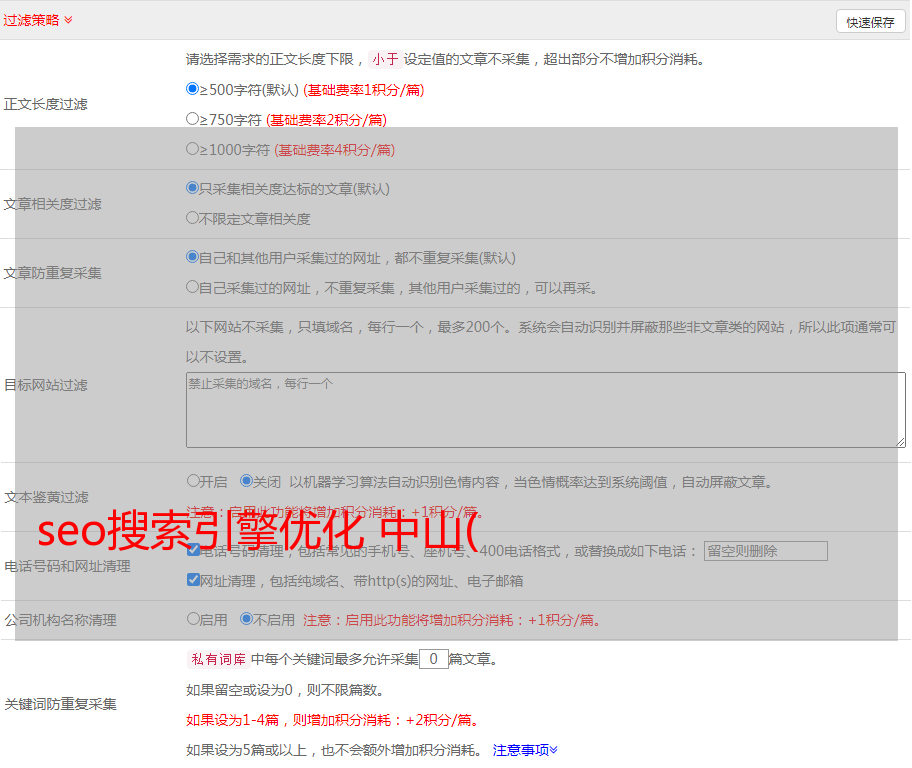The height and width of the screenshot is (768, 912).
Task: Click the (基础费率1积分/篇) red text
Action: 364,90
